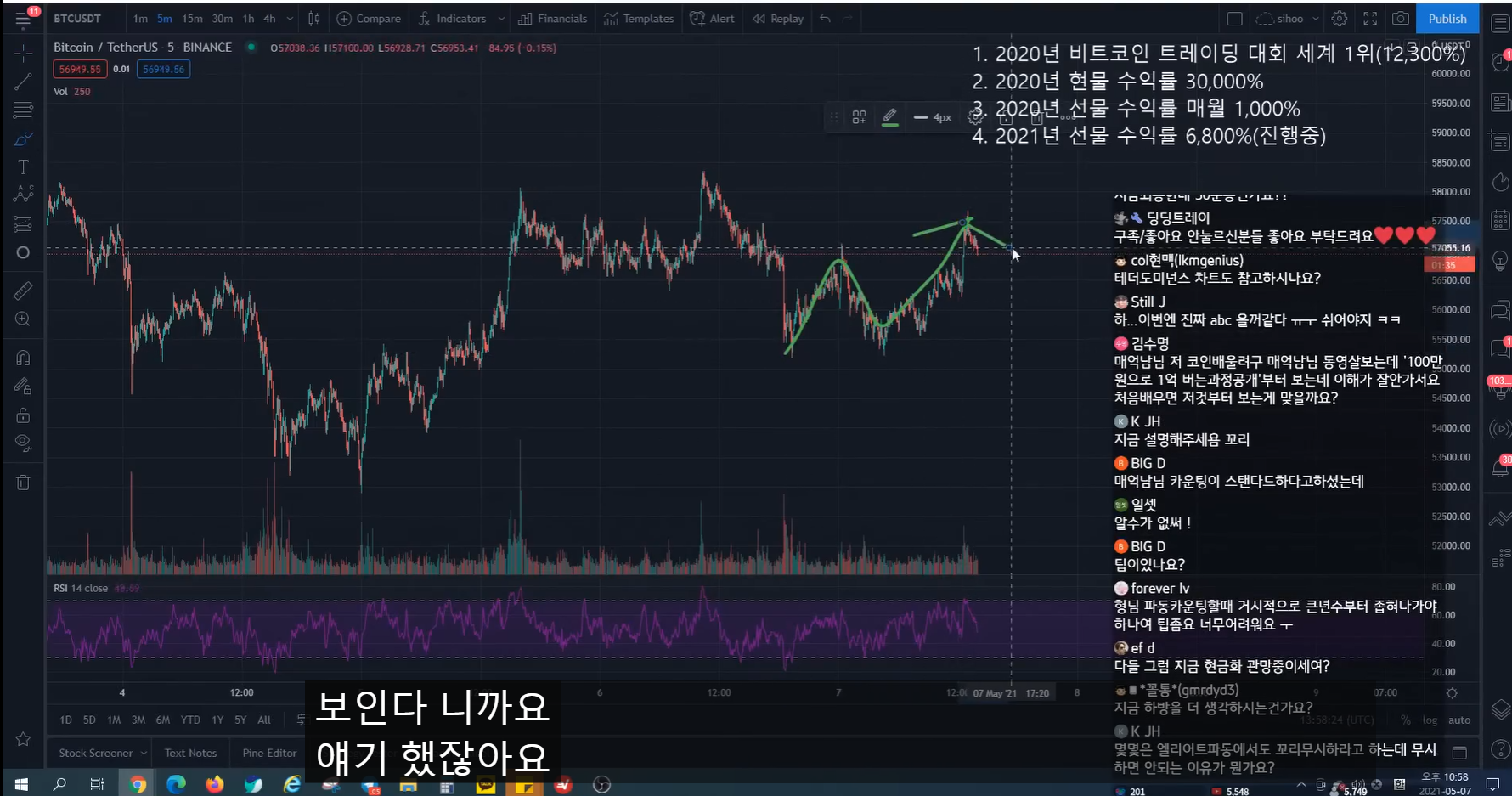The image size is (1512, 796).
Task: Open the Text Notes tab
Action: tap(191, 753)
